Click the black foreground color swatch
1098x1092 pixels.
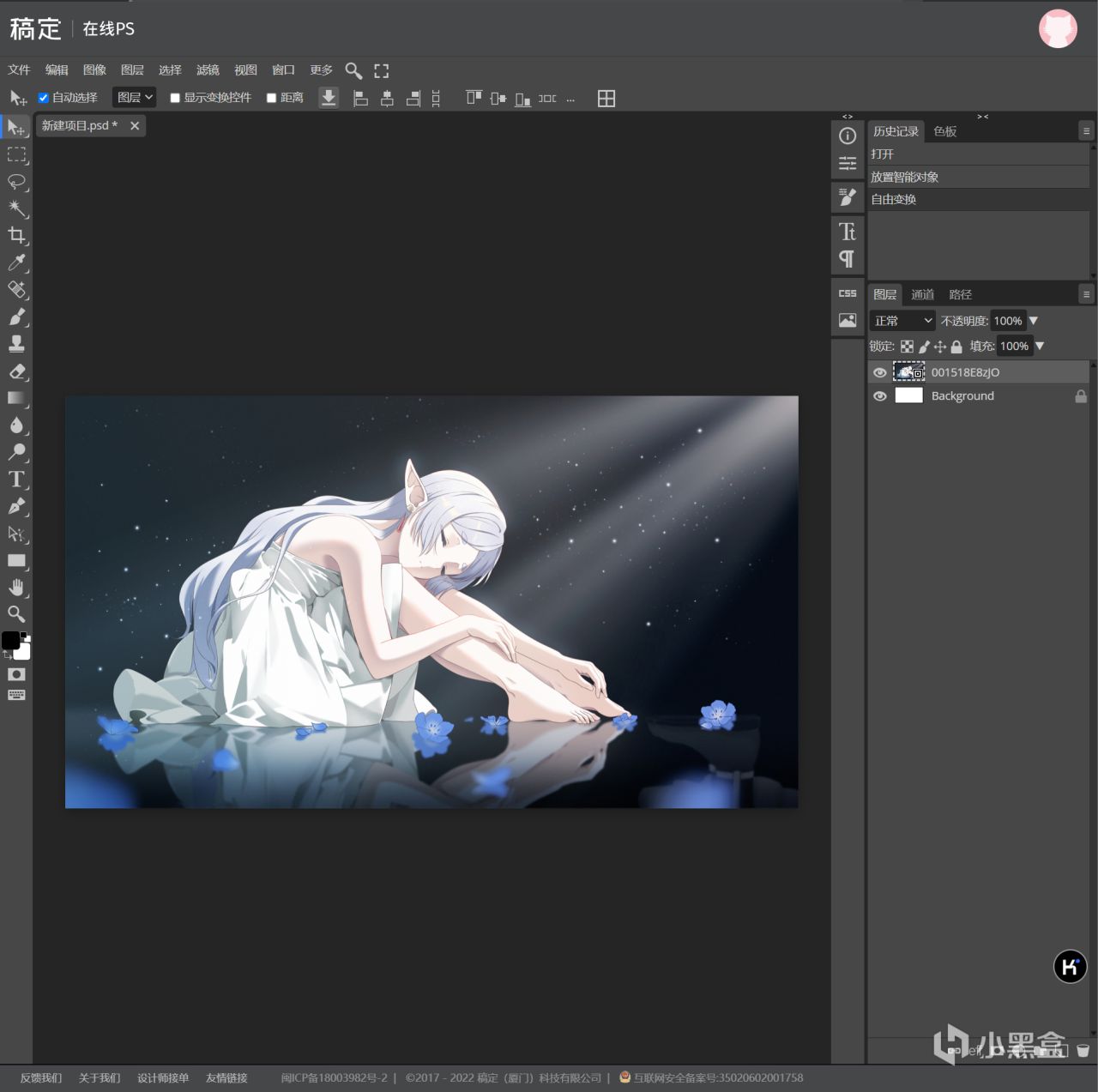click(10, 640)
